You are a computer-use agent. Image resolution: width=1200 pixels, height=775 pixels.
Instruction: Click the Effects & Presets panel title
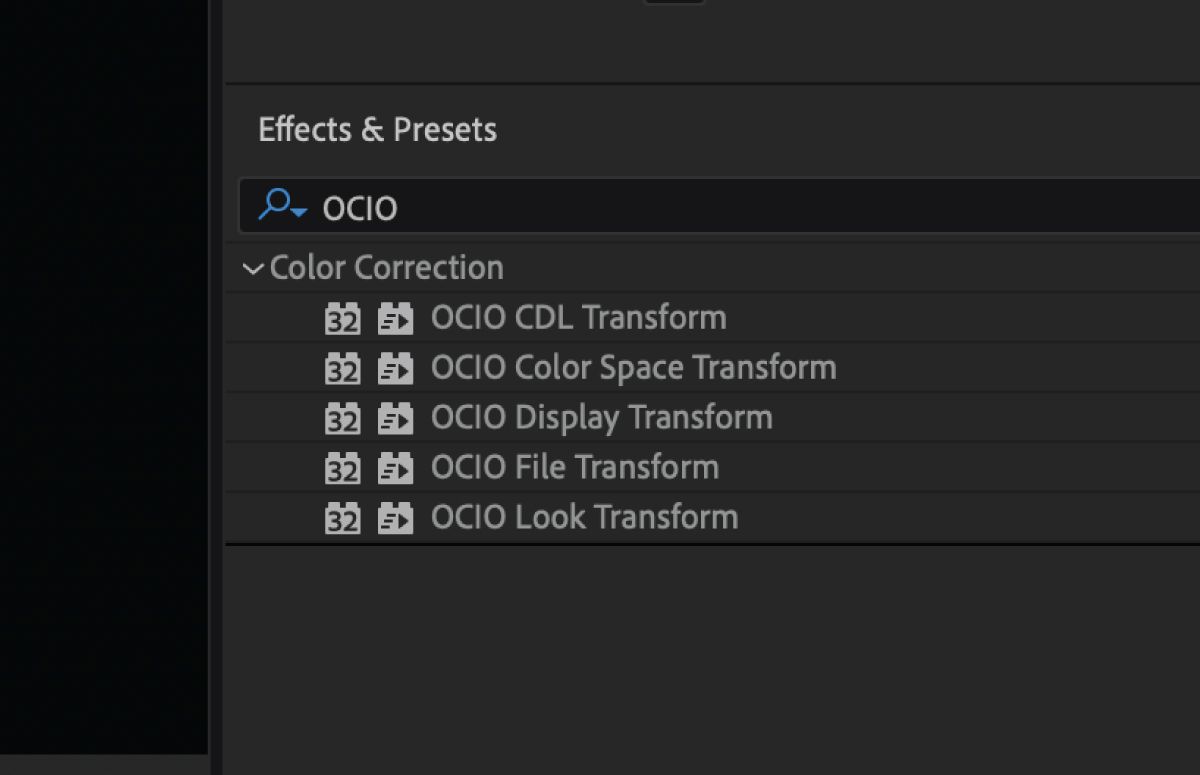(377, 129)
